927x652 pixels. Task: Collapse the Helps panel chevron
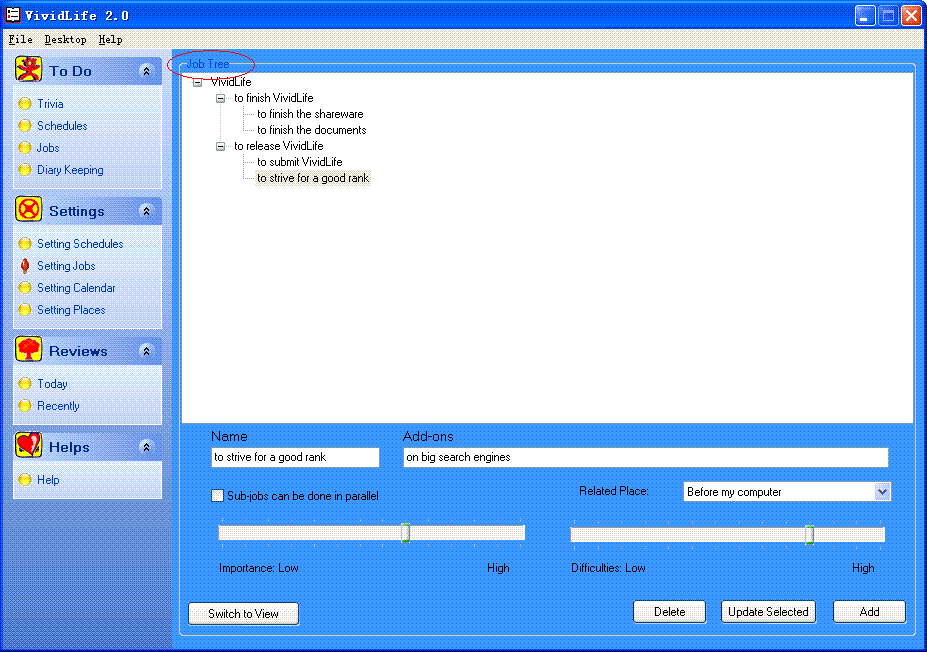146,447
